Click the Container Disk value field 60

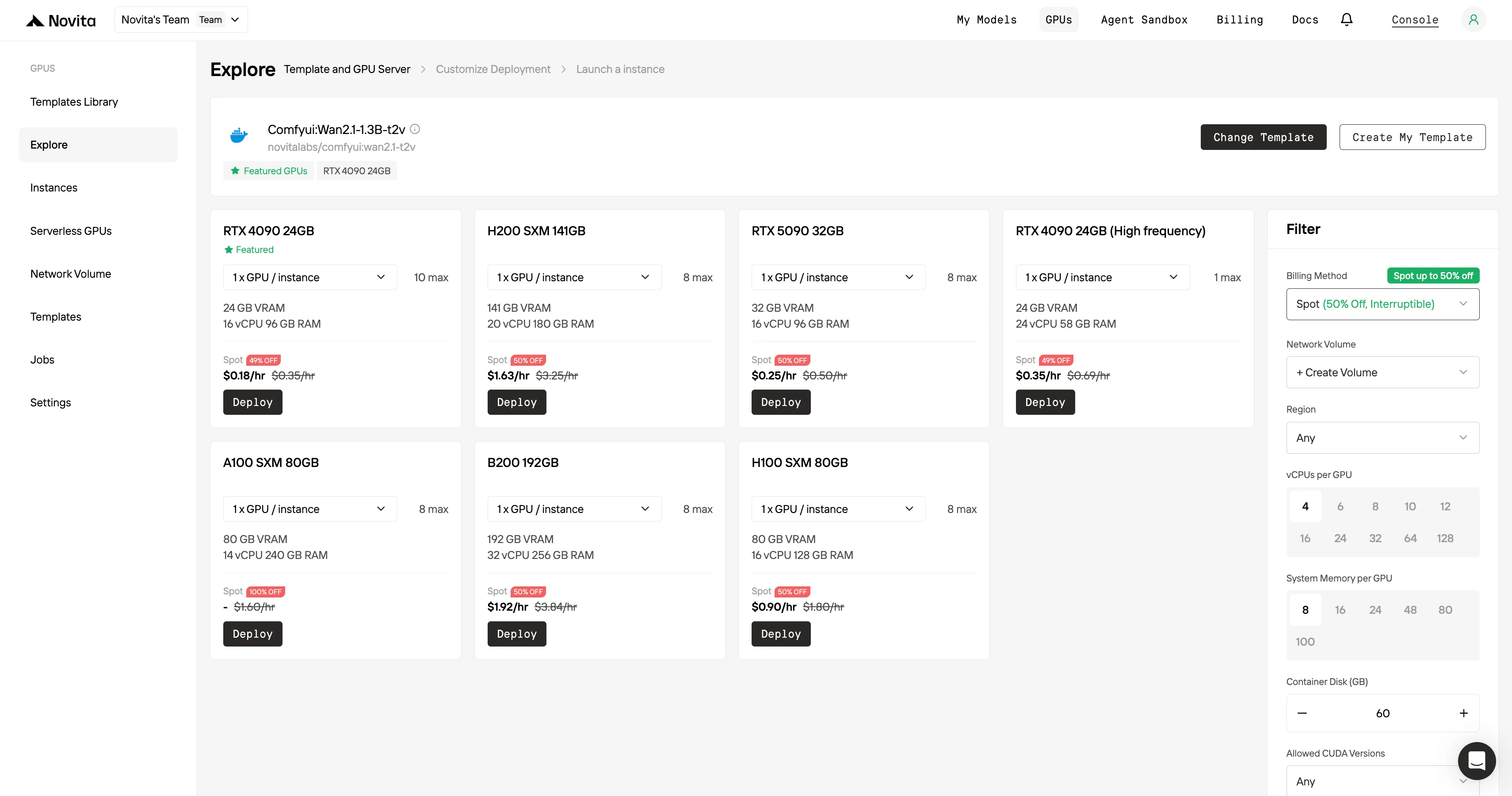point(1382,713)
